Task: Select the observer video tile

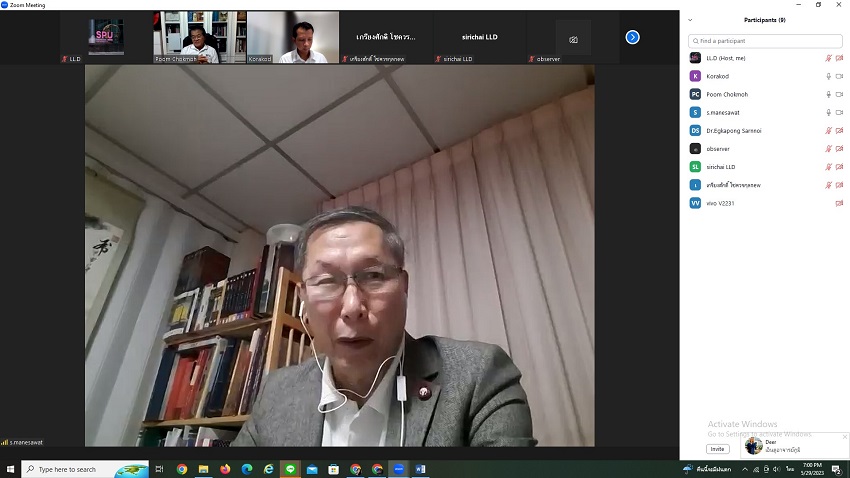Action: point(573,37)
